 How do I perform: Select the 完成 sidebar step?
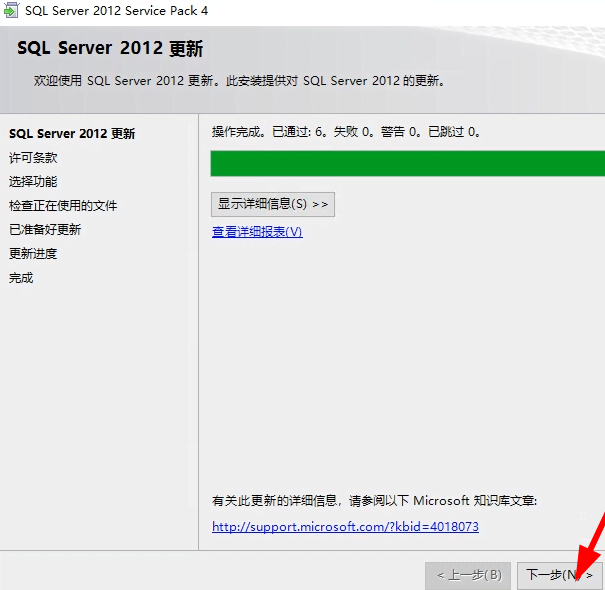click(21, 278)
